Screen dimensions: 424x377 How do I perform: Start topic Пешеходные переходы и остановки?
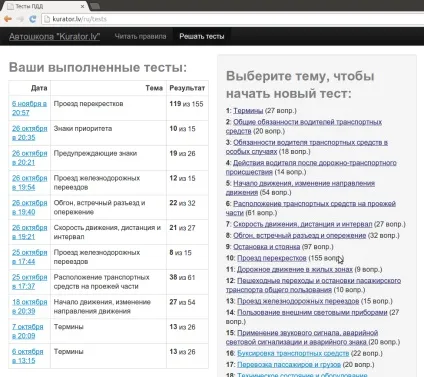coord(313,285)
